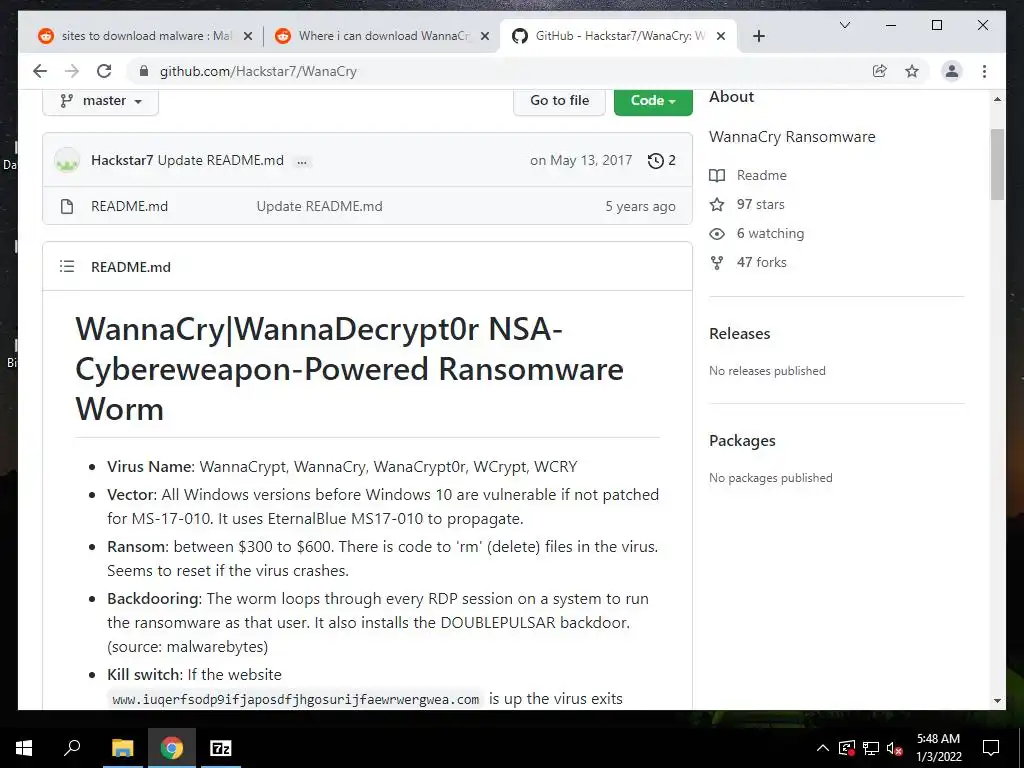This screenshot has width=1024, height=768.
Task: Open 7-Zip from taskbar
Action: click(220, 748)
